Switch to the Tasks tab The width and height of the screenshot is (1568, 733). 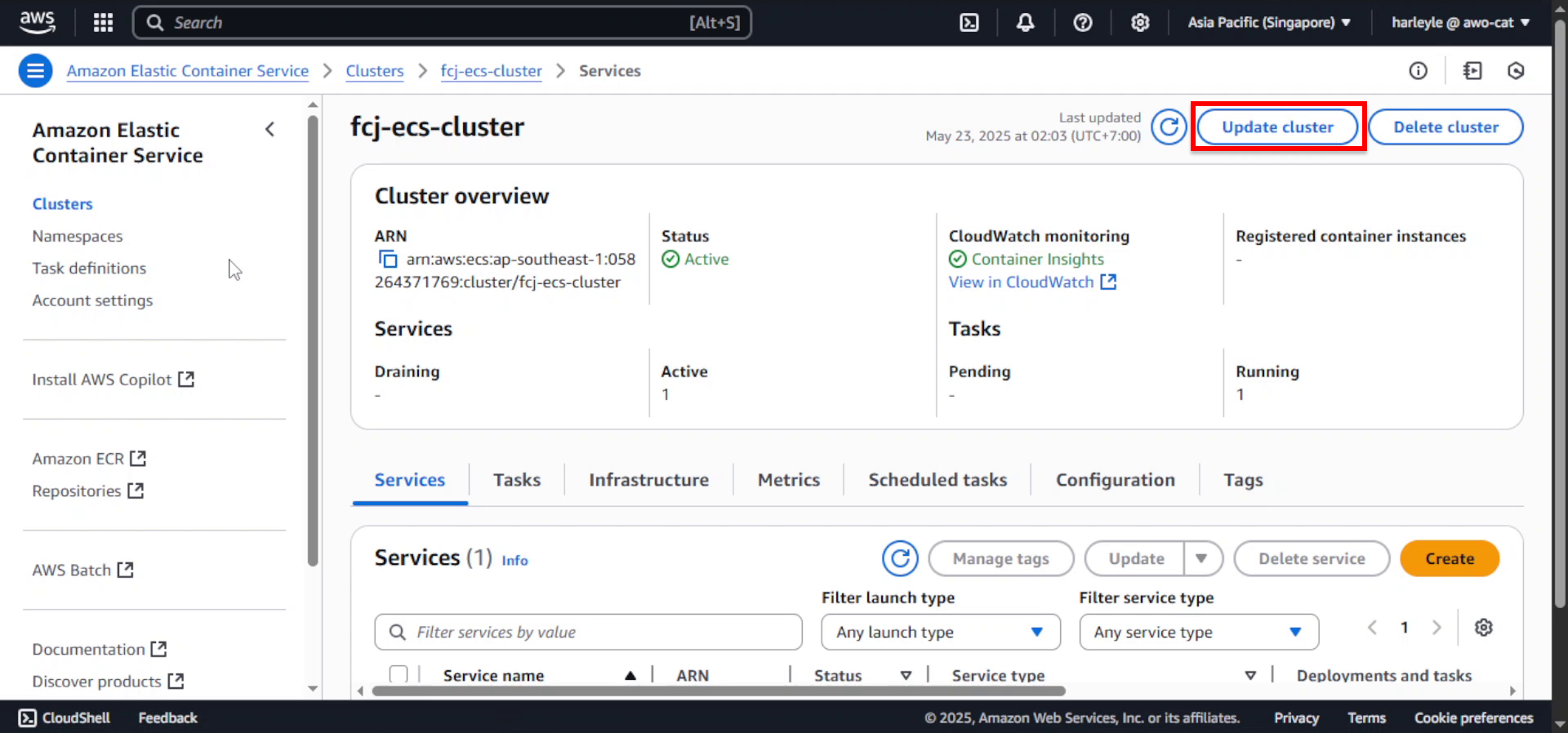pos(517,480)
